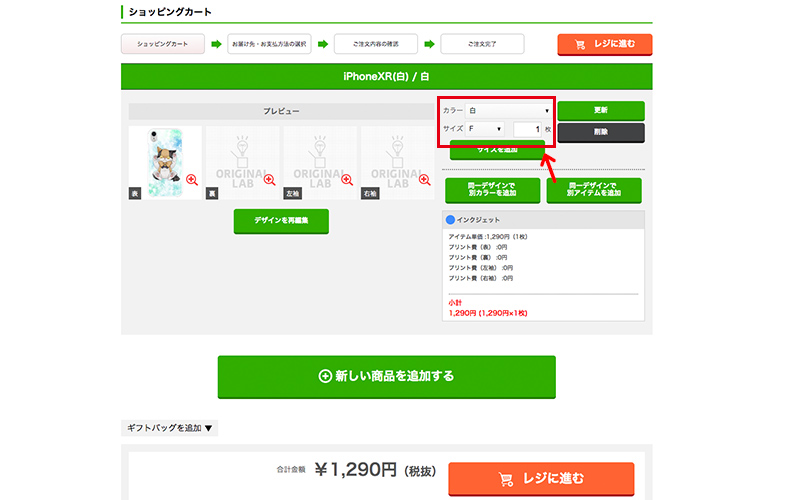Select the ショッピングカート step tab

click(163, 44)
